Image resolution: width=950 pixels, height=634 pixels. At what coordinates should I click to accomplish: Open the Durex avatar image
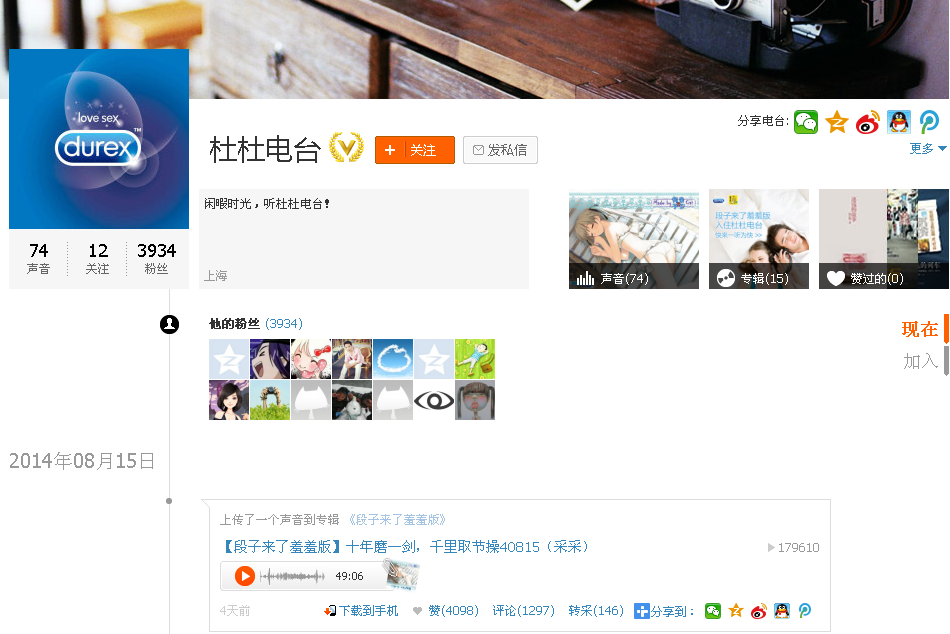[99, 139]
